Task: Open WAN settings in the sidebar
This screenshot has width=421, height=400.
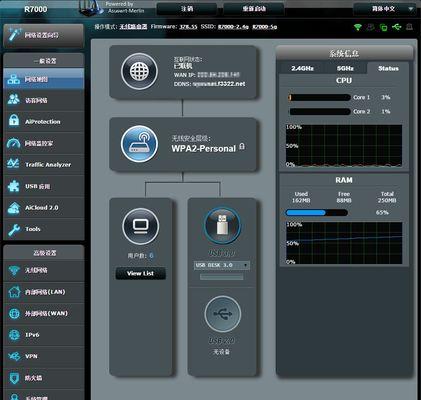Action: coord(44,313)
